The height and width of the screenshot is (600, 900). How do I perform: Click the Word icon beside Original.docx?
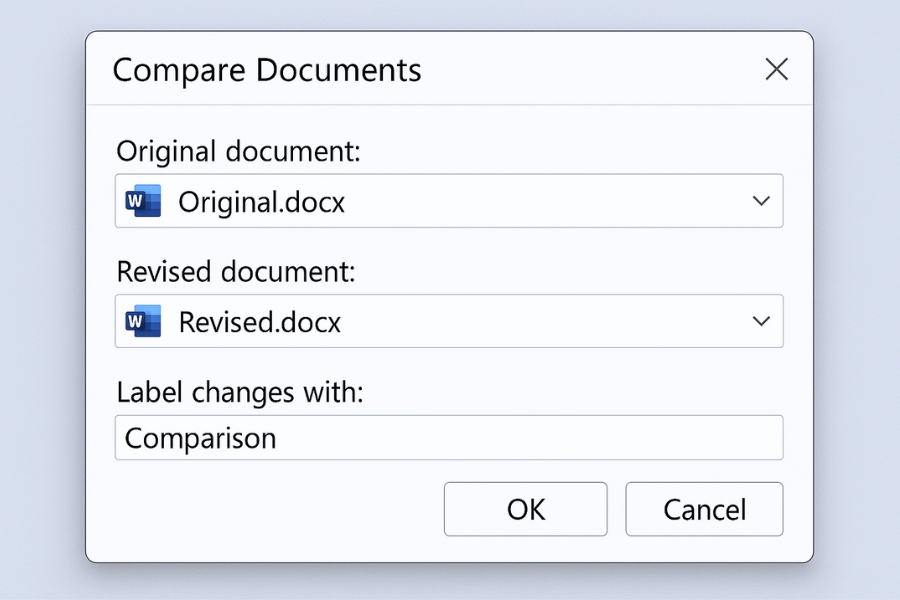(143, 201)
